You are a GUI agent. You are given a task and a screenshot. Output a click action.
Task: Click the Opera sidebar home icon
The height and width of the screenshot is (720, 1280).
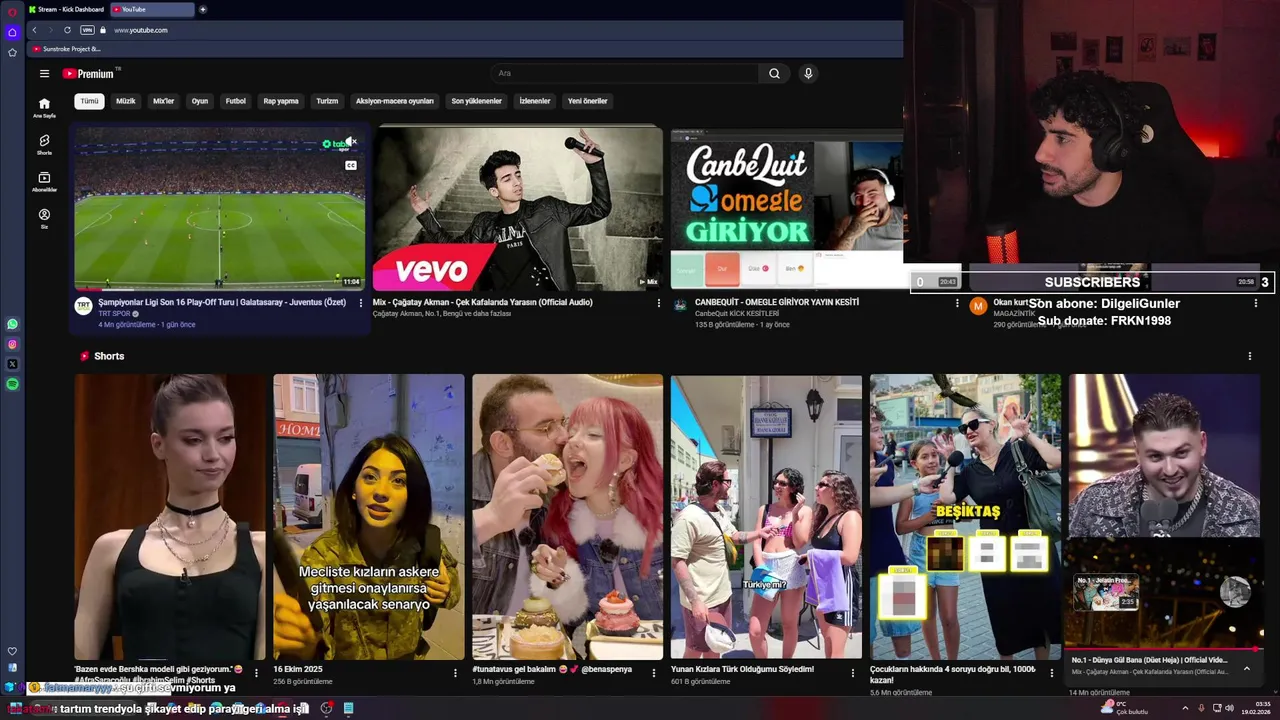point(12,32)
